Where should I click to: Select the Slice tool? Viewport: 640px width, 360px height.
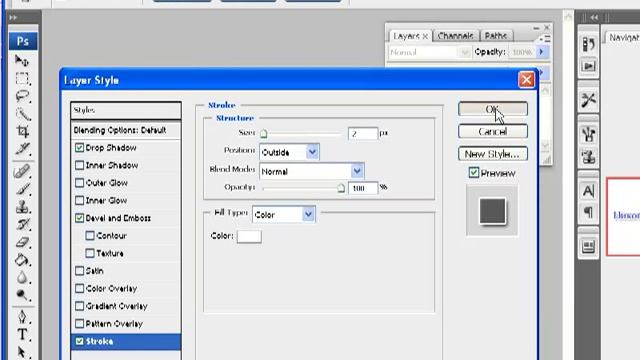22,149
